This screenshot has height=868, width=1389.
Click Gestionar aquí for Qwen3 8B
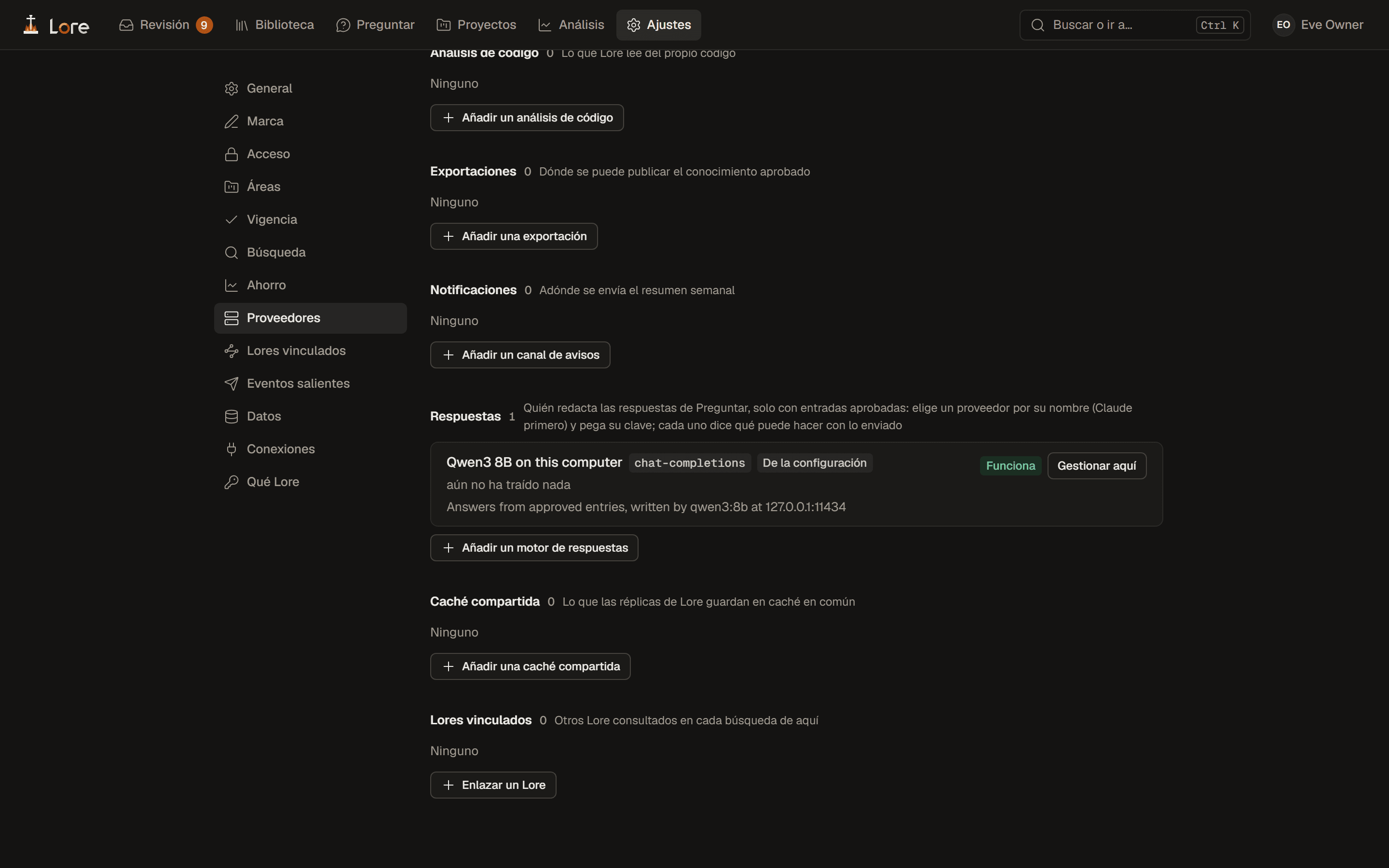(x=1096, y=465)
